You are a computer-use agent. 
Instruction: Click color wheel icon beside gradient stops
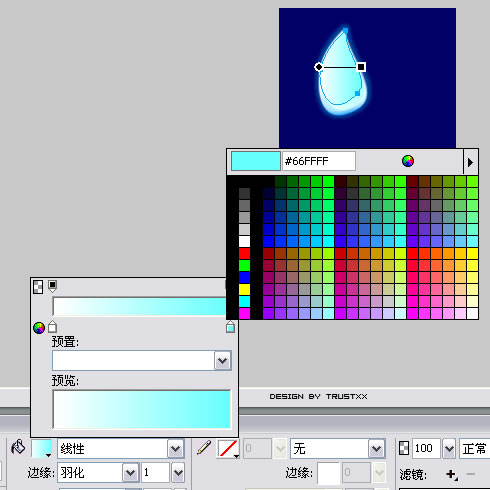[x=39, y=328]
